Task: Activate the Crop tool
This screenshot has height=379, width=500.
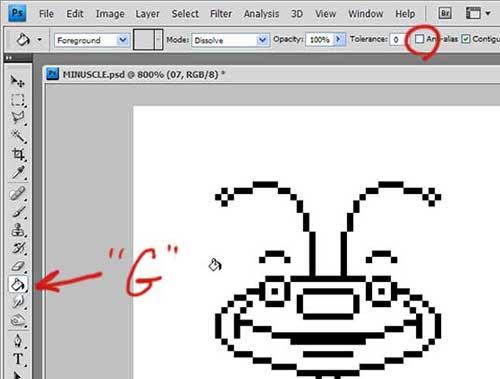Action: tap(18, 154)
